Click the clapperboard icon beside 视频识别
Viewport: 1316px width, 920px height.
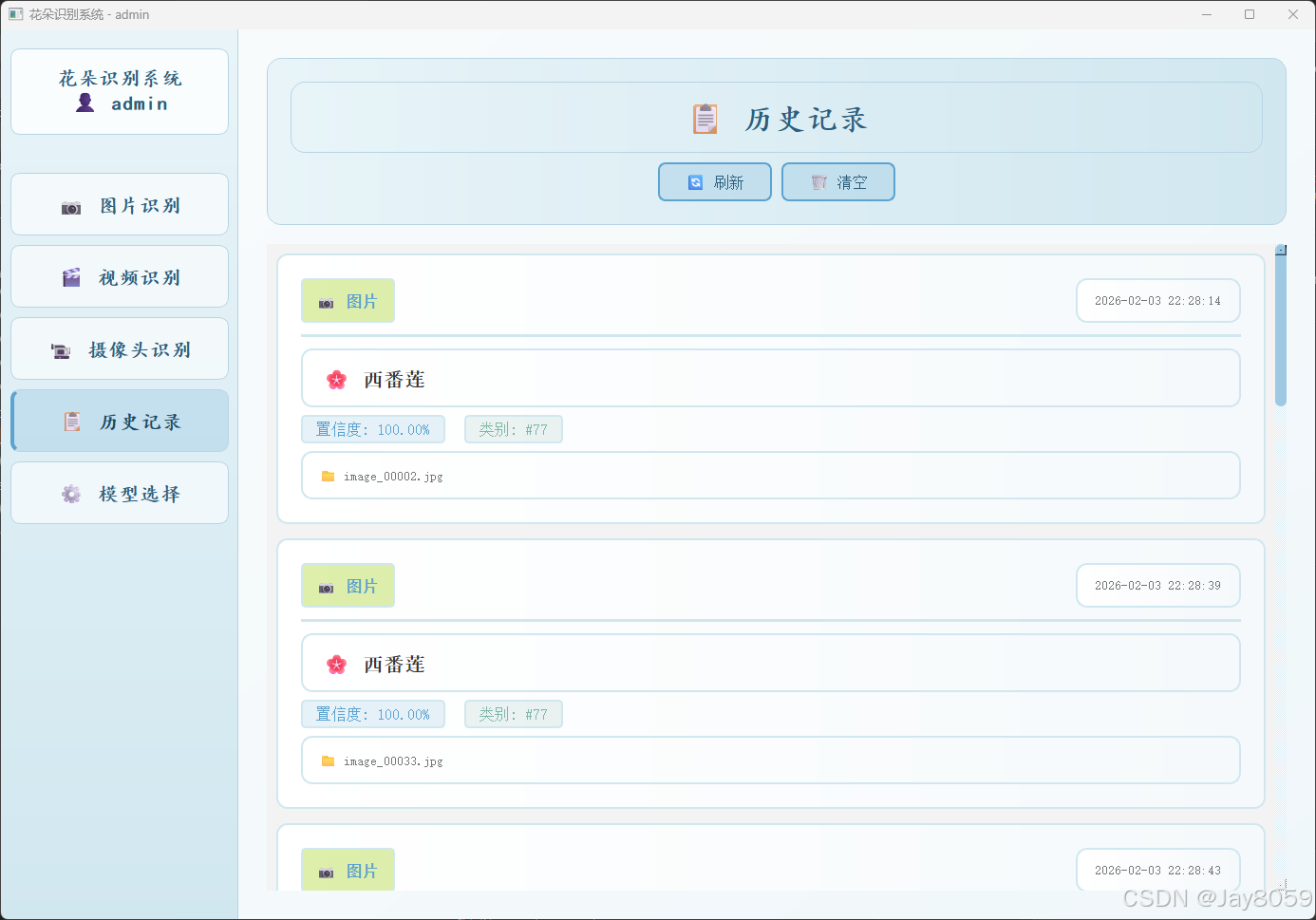click(x=71, y=277)
